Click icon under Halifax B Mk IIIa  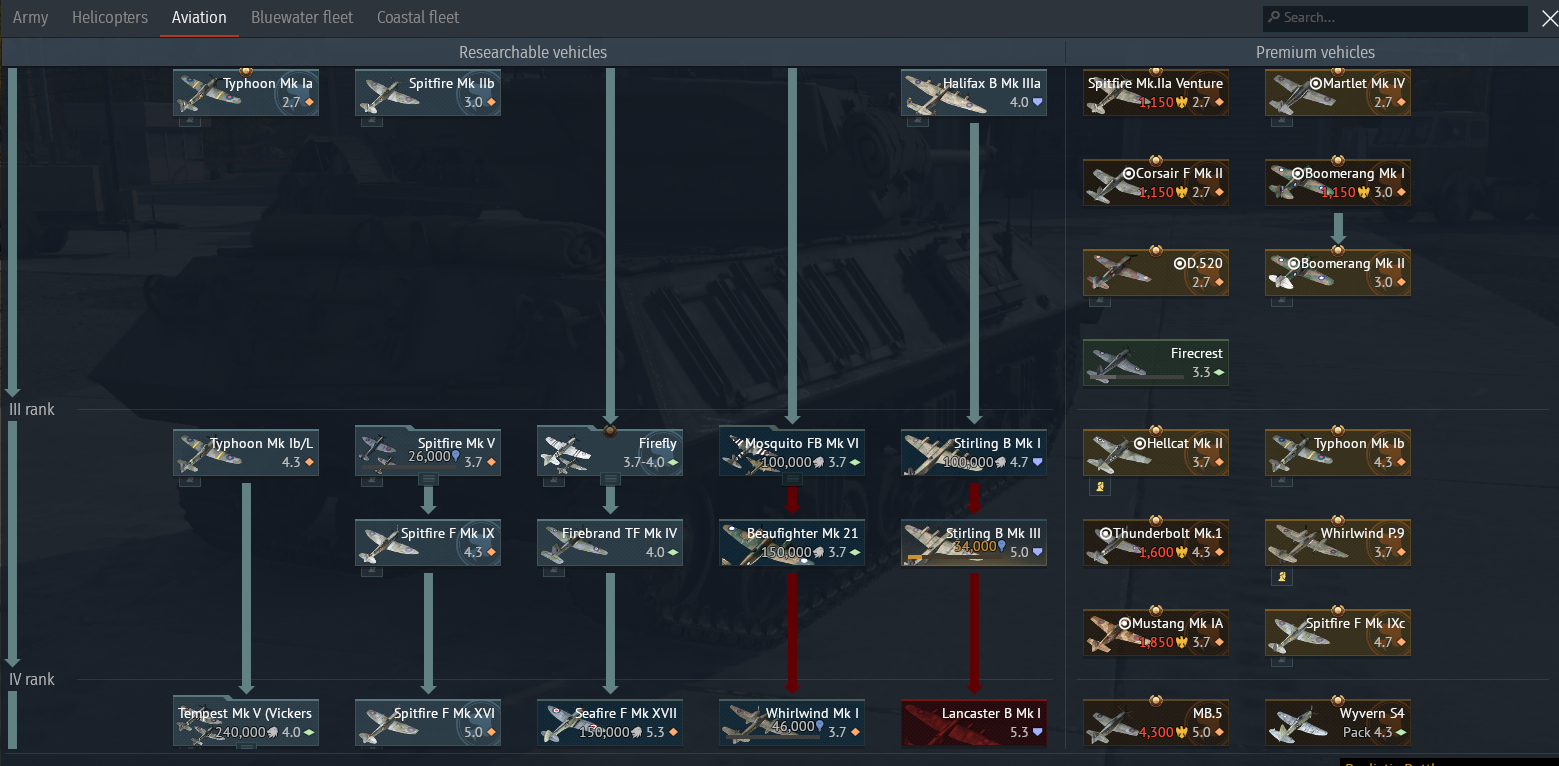click(x=917, y=121)
